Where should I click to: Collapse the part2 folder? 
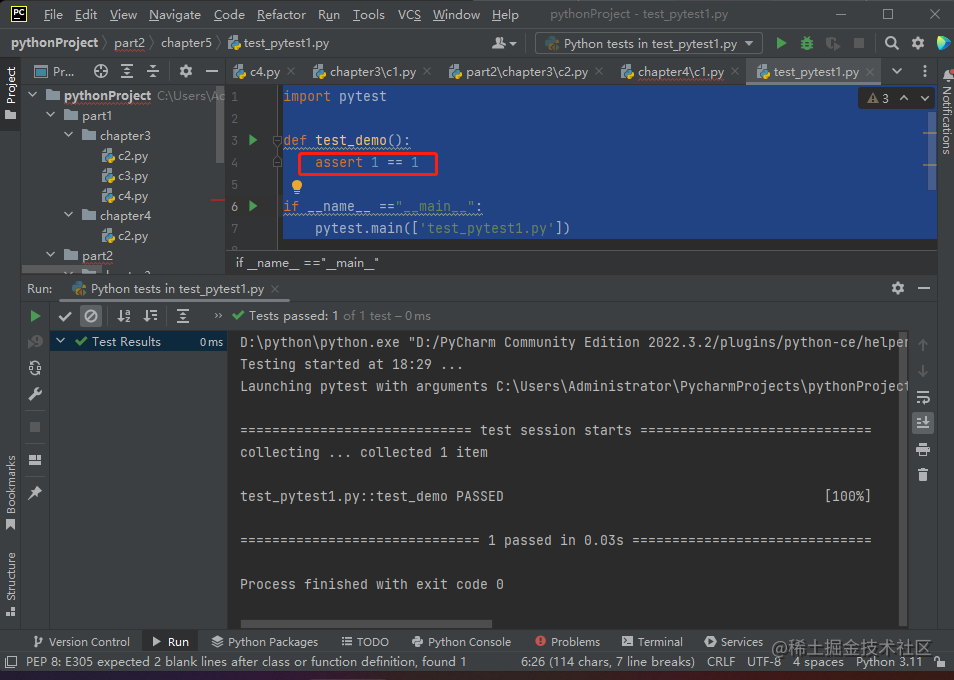(x=51, y=255)
